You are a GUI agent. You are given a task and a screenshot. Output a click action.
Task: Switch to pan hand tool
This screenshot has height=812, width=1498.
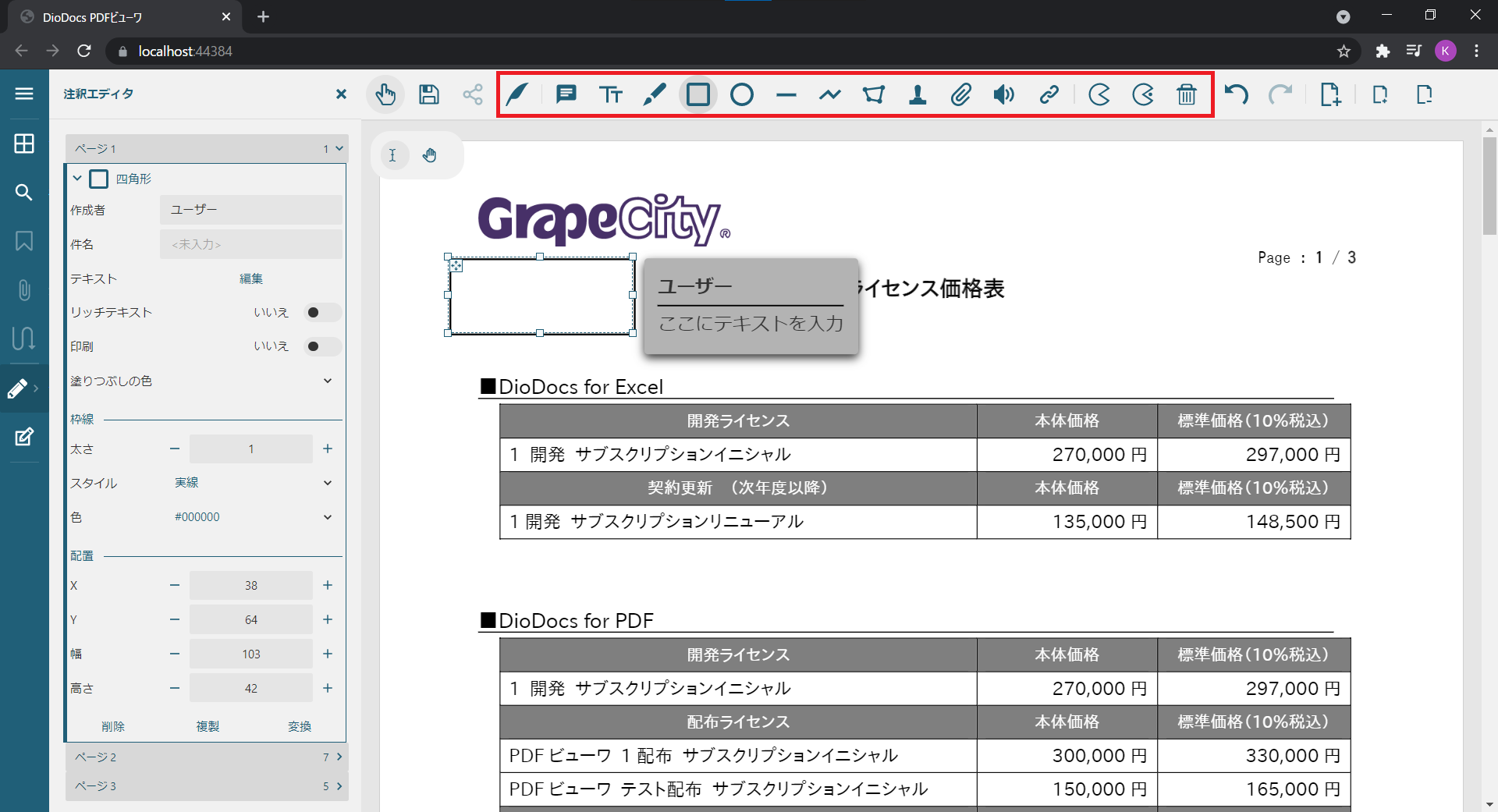coord(430,155)
